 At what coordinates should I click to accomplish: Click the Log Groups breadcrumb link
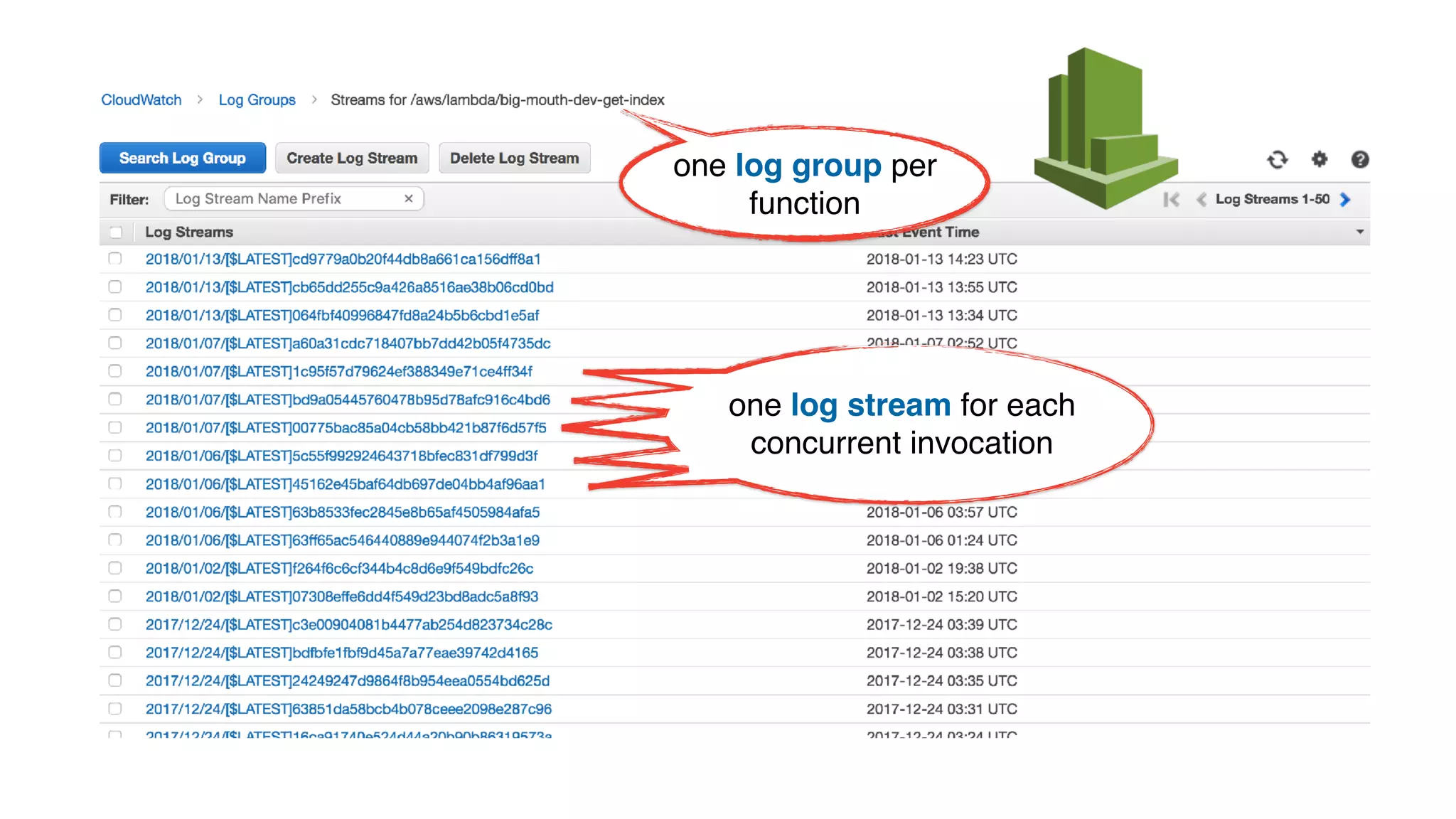(257, 100)
